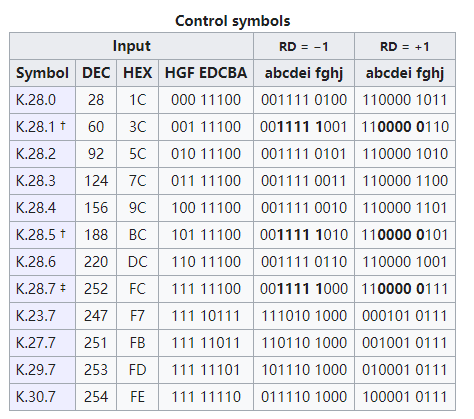474x419 pixels.
Task: Click the RD = −1 header cell
Action: coord(304,46)
